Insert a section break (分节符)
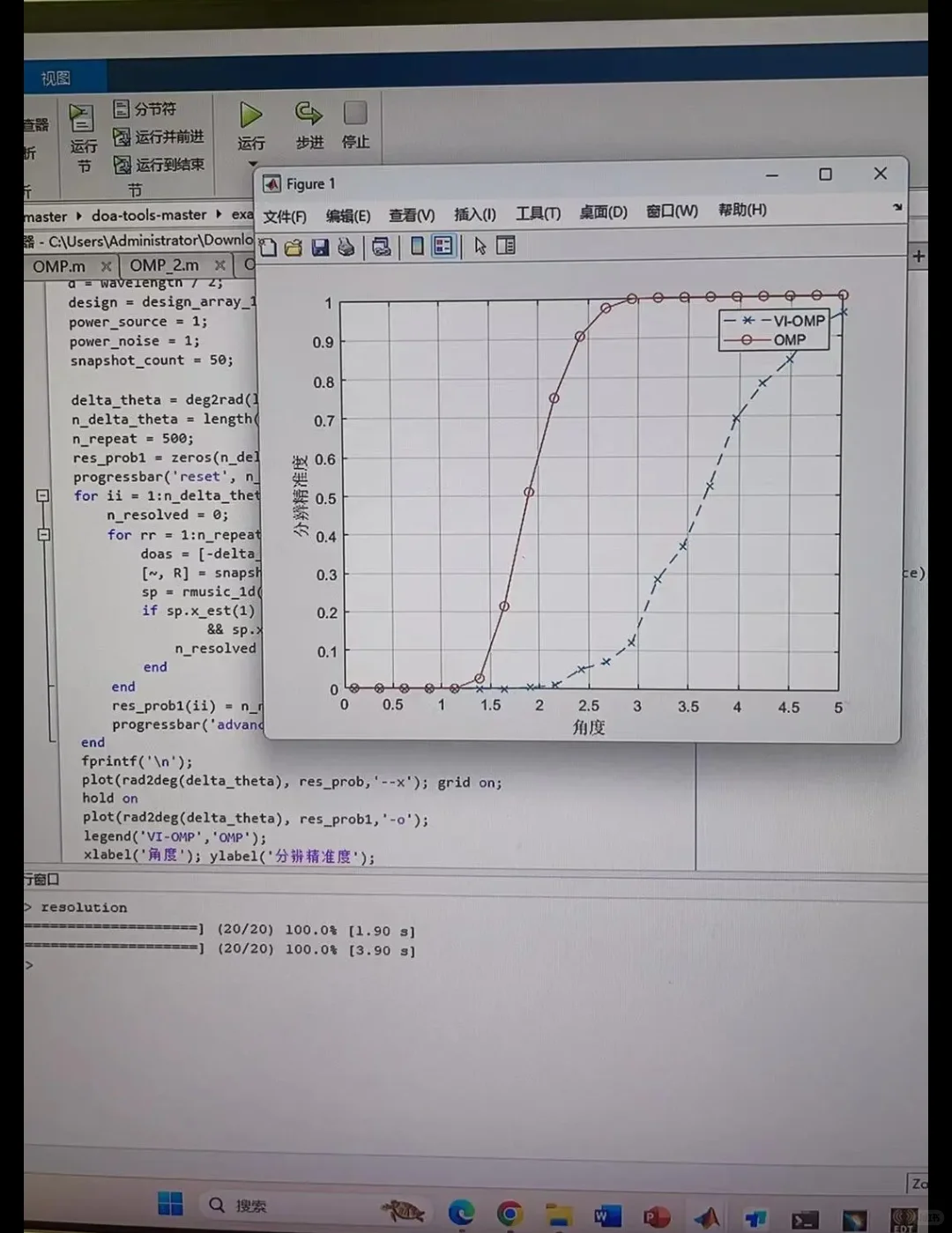 [x=145, y=108]
